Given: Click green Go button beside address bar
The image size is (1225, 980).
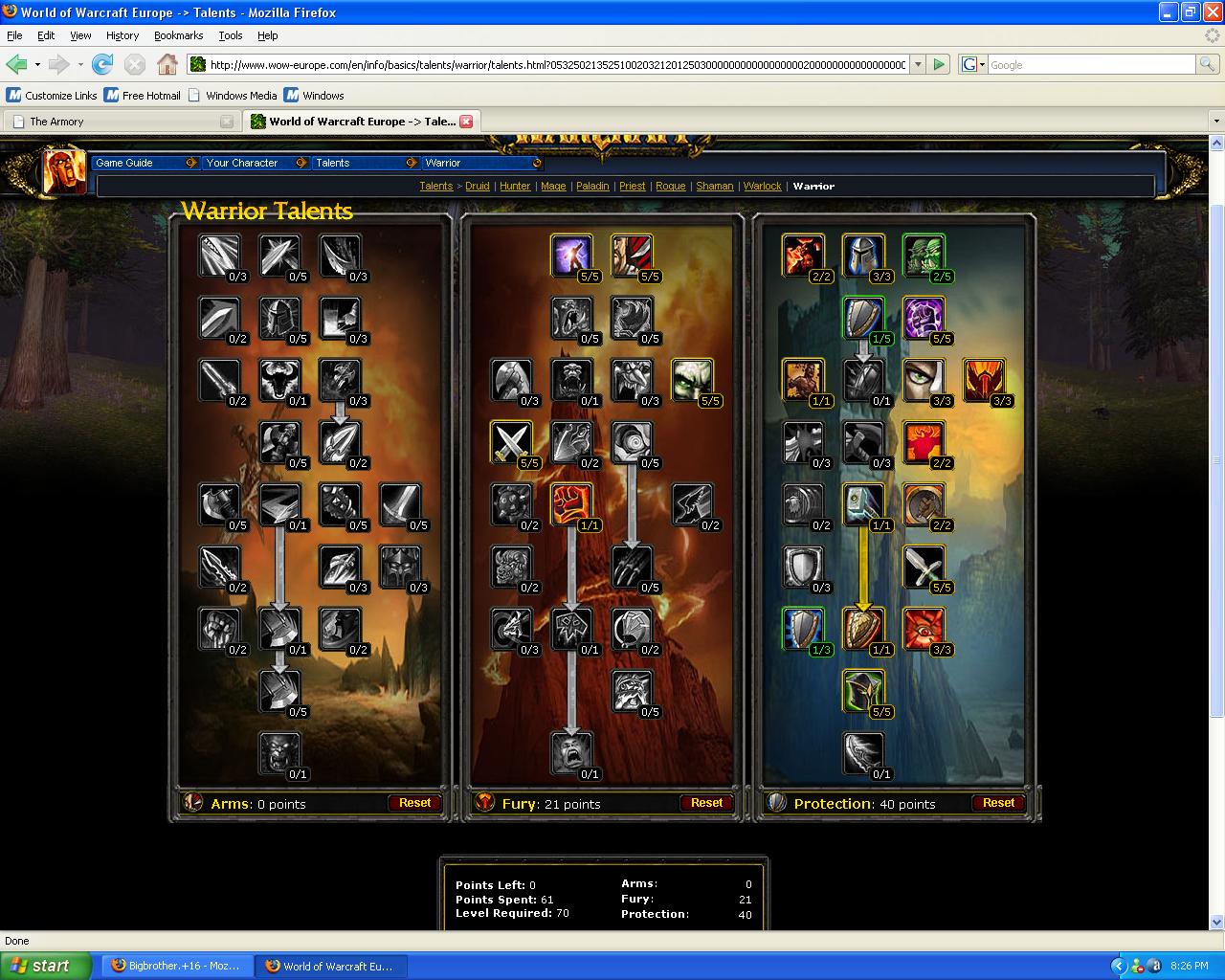Looking at the screenshot, I should tap(939, 64).
